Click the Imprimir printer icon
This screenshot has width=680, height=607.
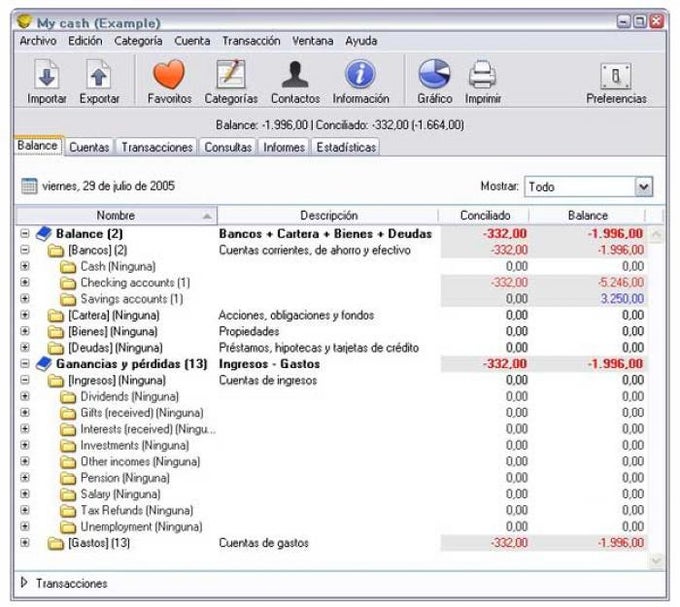(482, 75)
